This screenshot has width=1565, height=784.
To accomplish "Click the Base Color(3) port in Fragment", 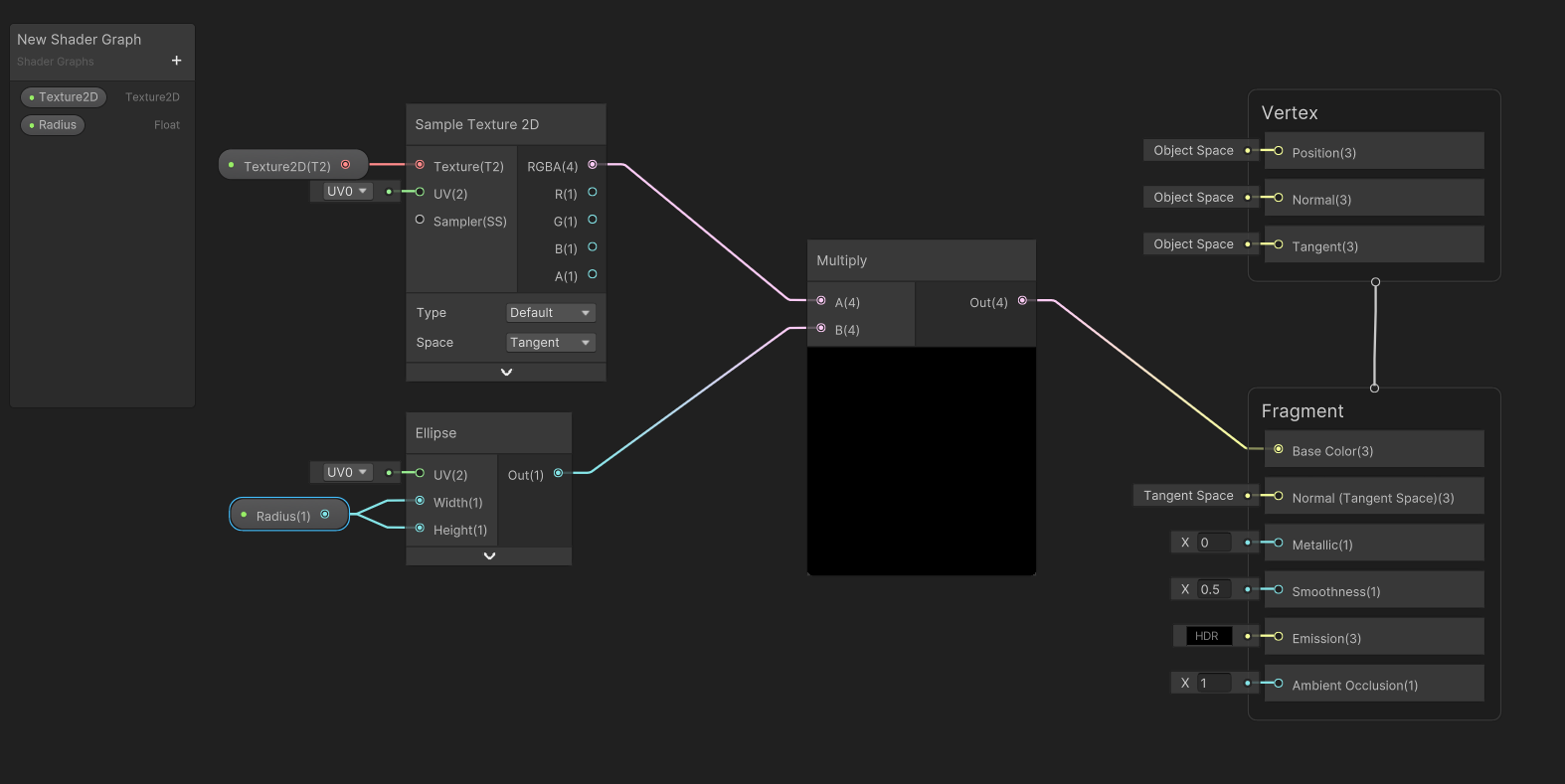I will (1279, 449).
